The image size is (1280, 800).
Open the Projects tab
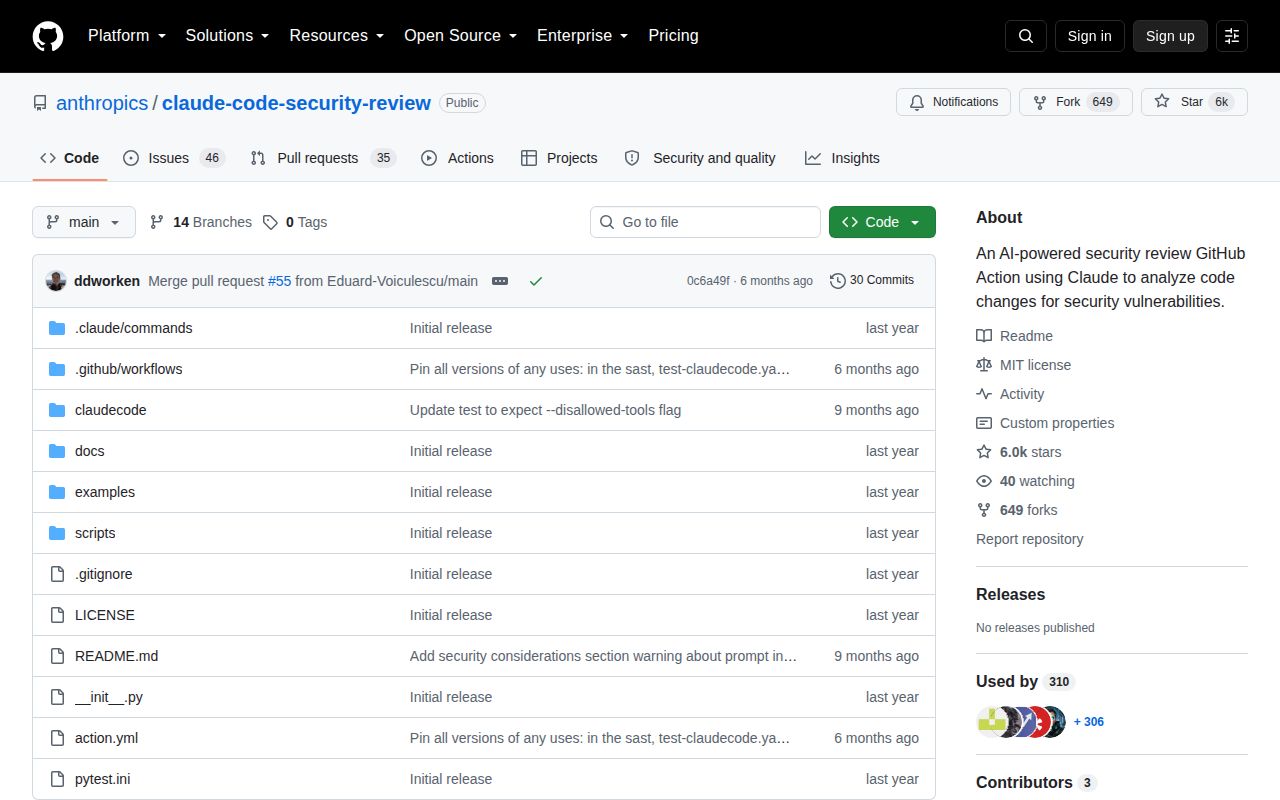(x=559, y=158)
